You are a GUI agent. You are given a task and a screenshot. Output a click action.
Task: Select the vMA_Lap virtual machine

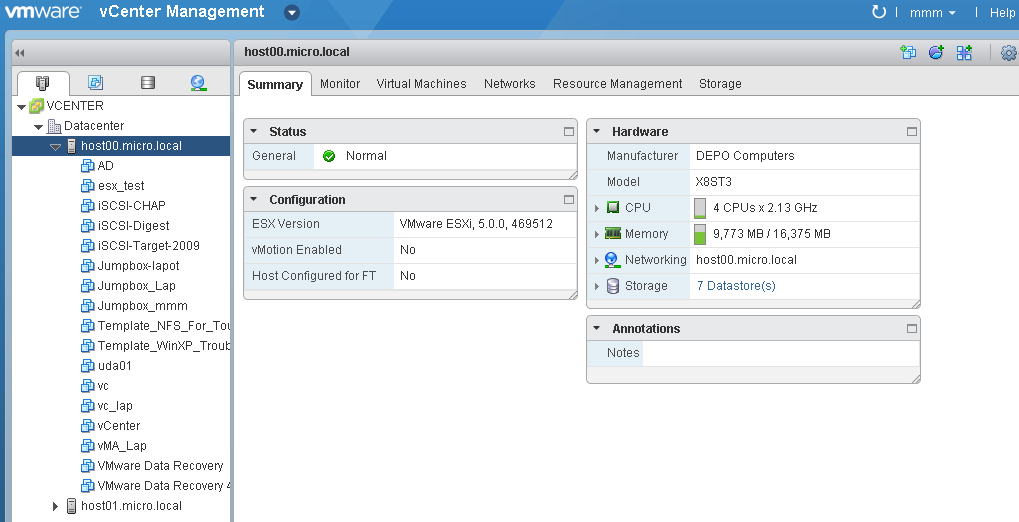[x=122, y=445]
